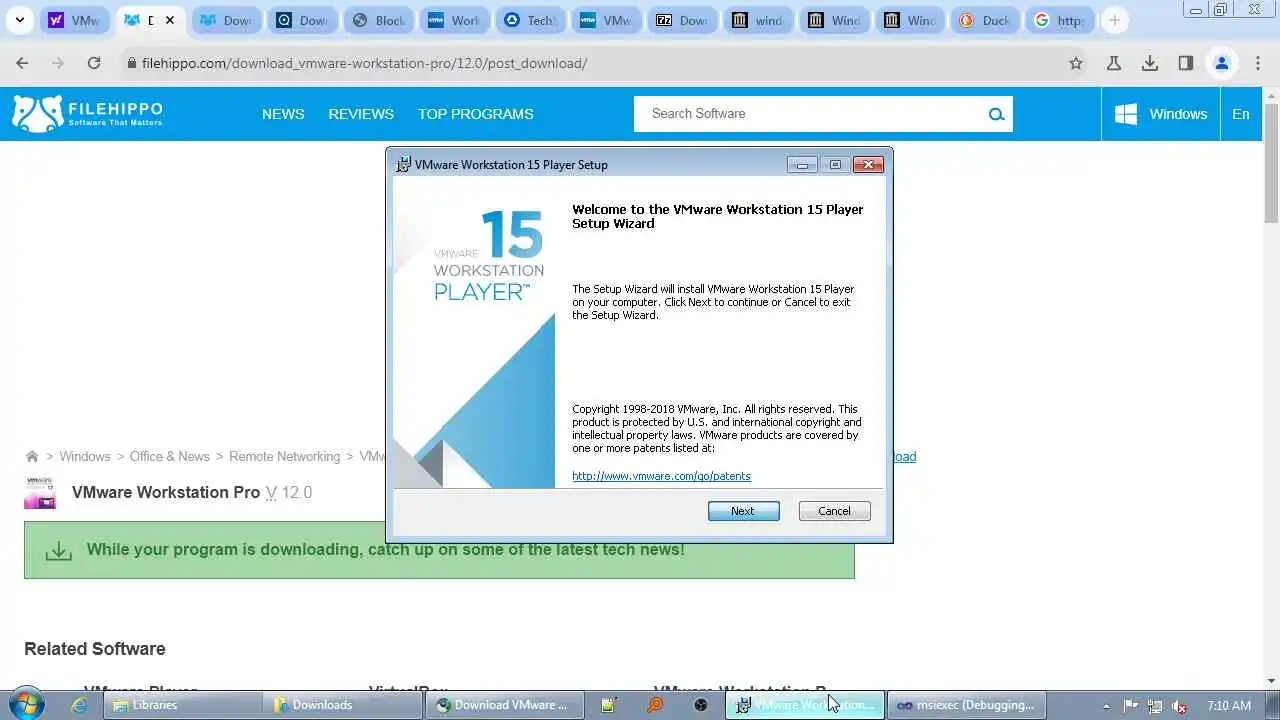Click the Remote Networking breadcrumb link
1280x720 pixels.
285,457
